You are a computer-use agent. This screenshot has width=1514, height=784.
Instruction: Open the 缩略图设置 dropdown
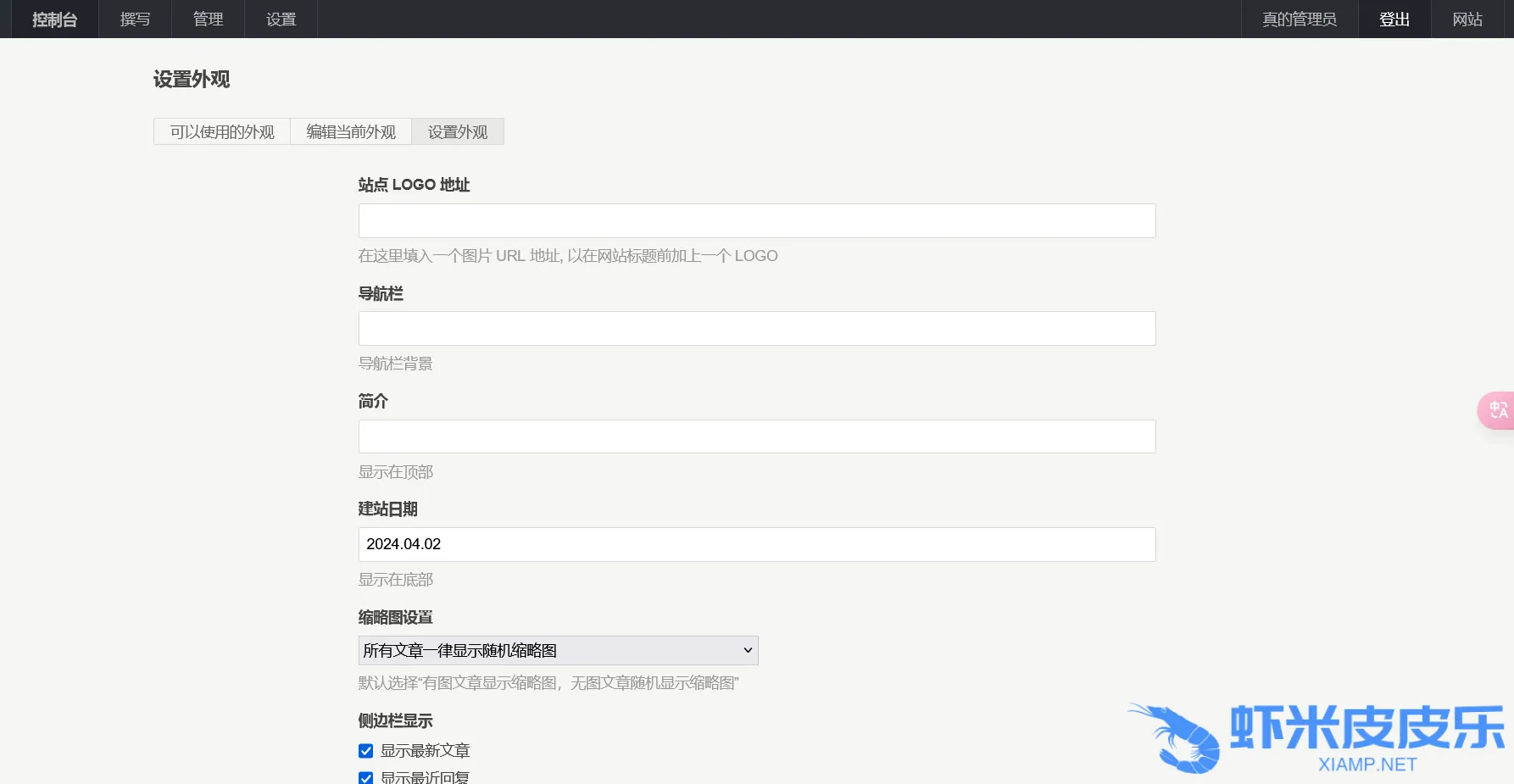pos(558,650)
